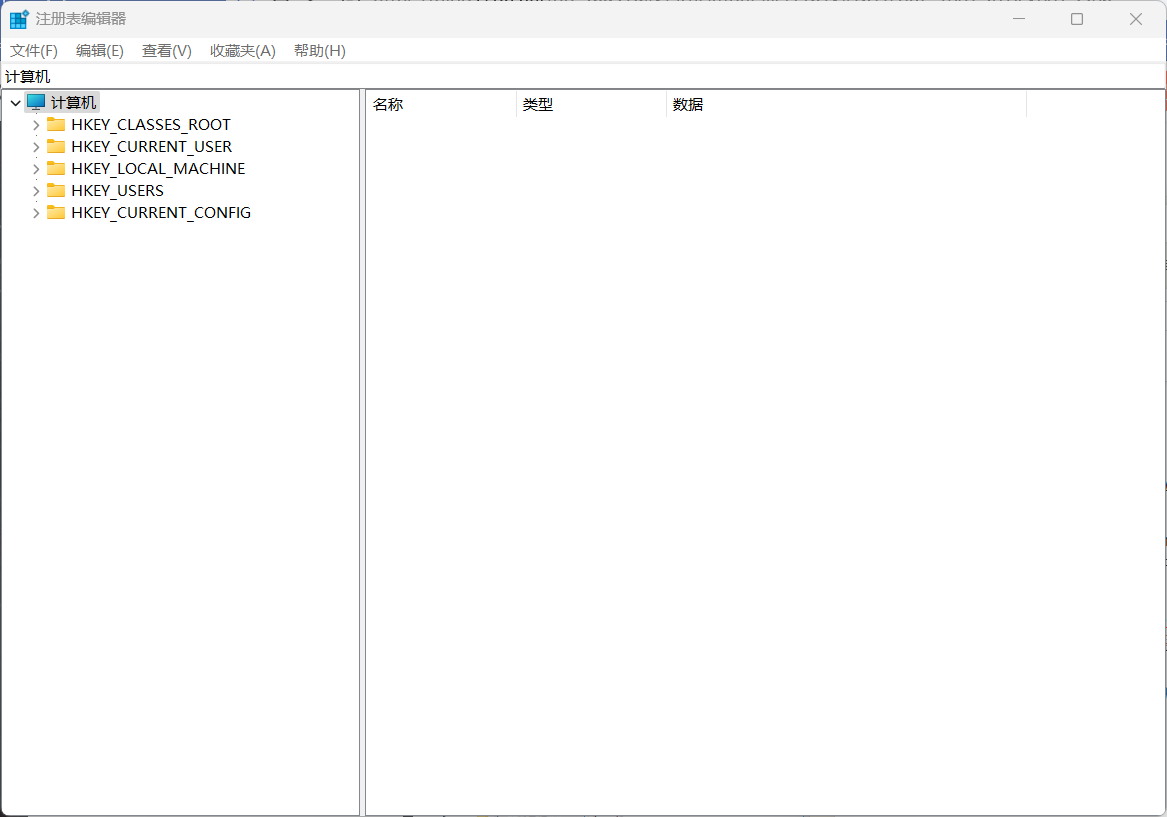Screen dimensions: 1167x817
Task: Click the folder icon of HKEY_CURRENT_USER
Action: 56,146
